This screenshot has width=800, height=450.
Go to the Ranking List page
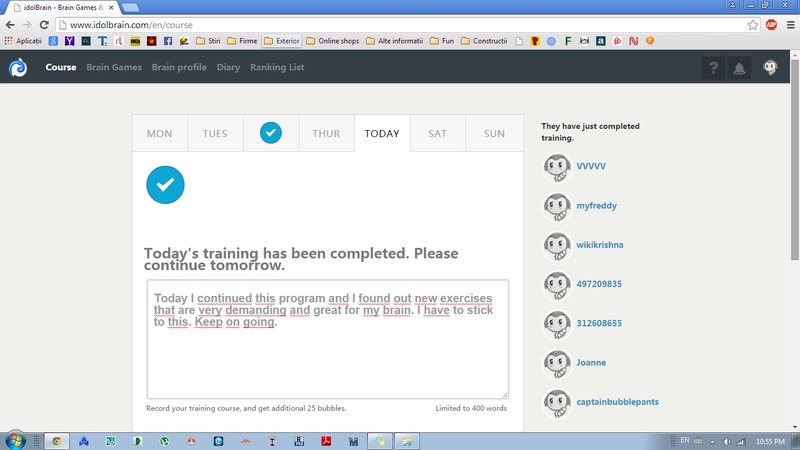(x=277, y=68)
